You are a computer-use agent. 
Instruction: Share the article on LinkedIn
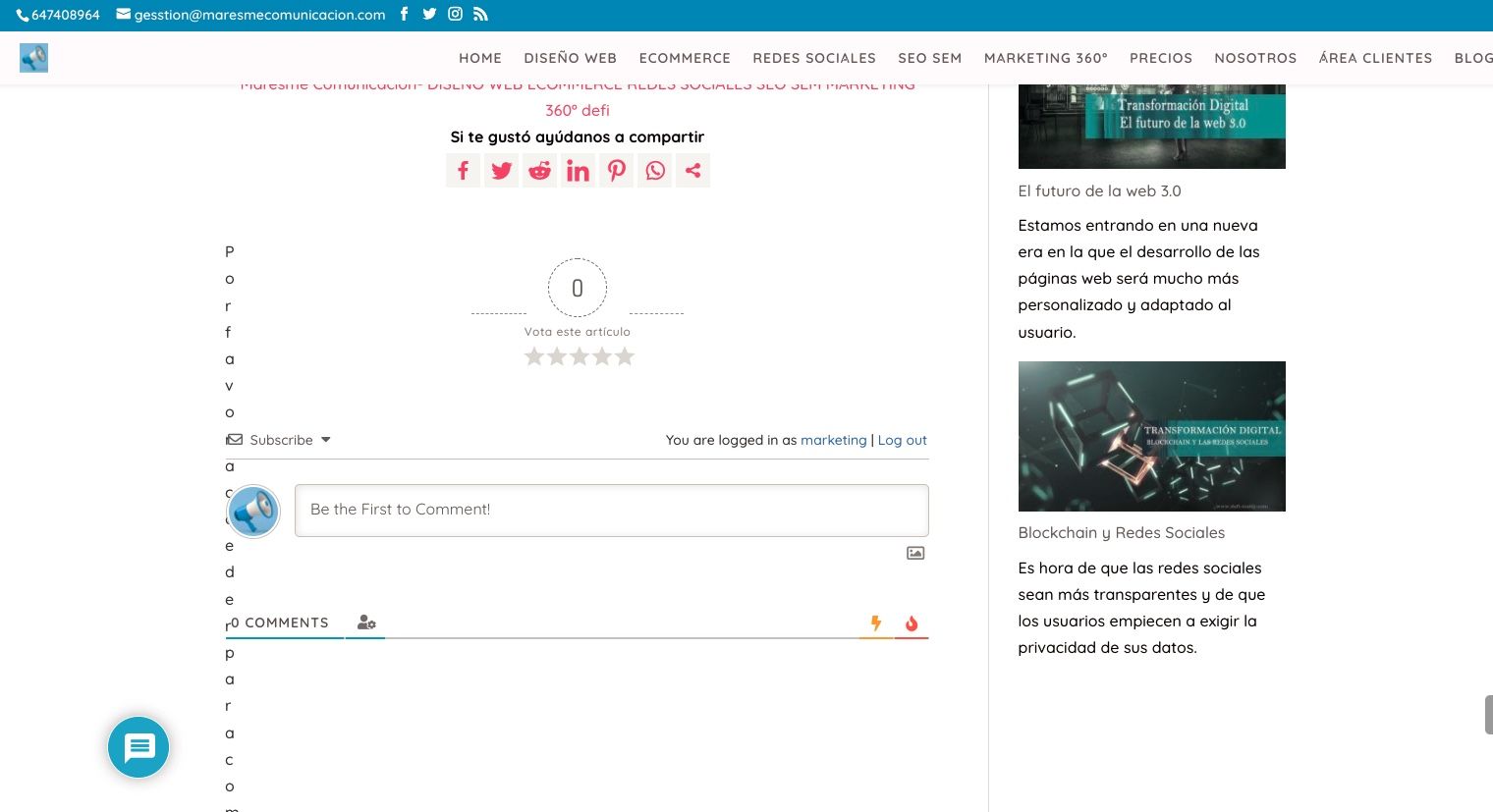coord(578,171)
